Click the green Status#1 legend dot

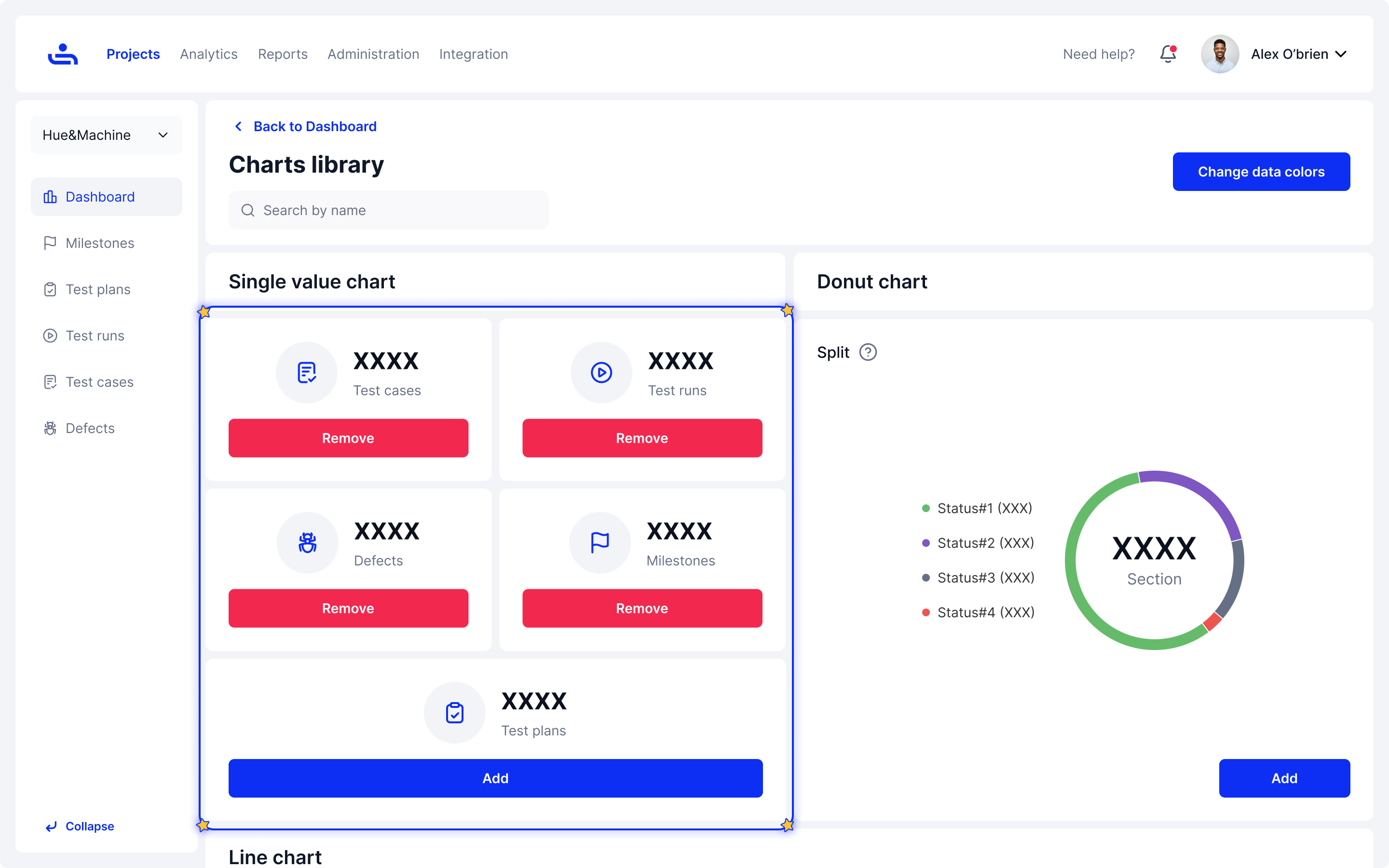click(925, 509)
